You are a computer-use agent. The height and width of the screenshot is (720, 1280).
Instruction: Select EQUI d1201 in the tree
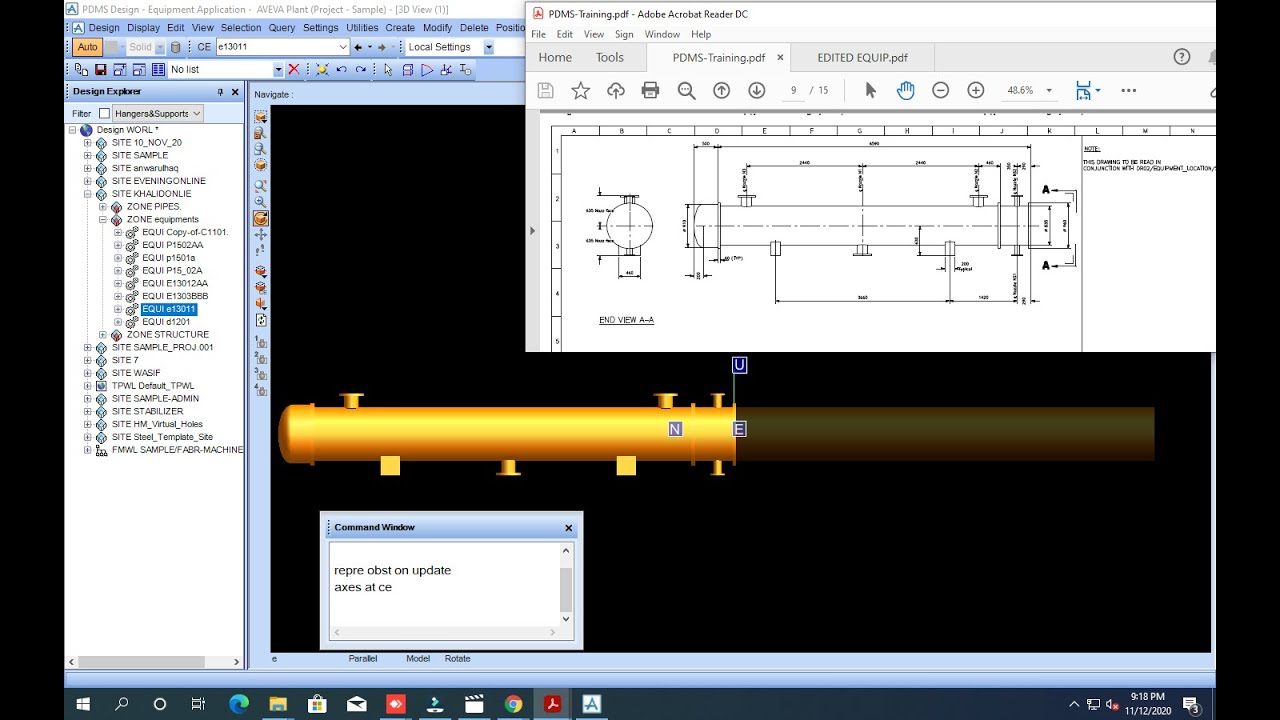[x=165, y=322]
